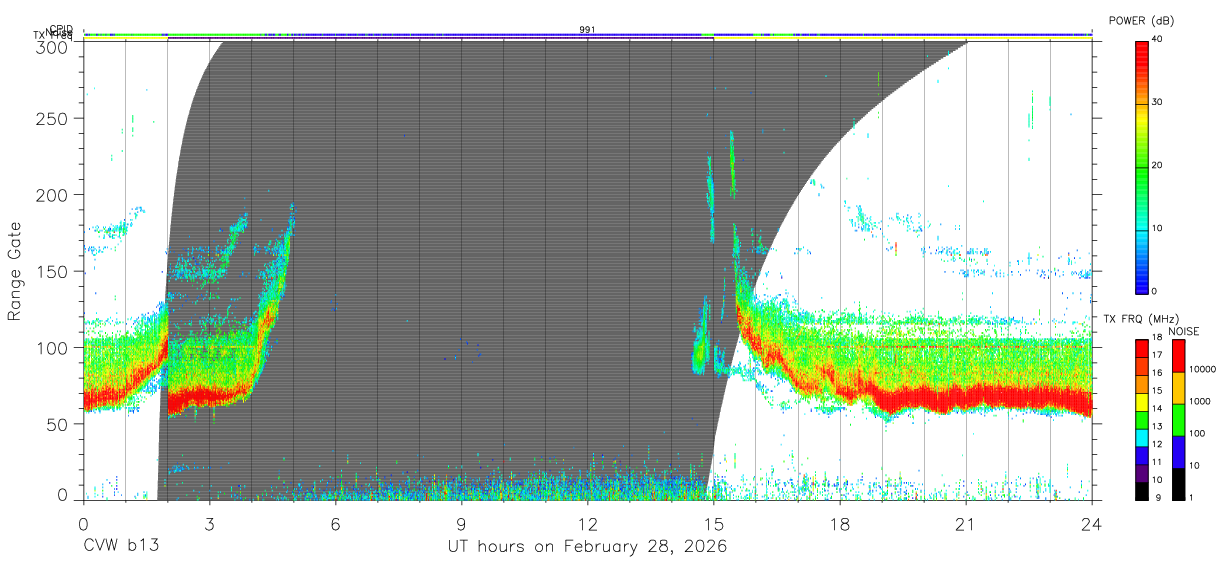Viewport: 1228px width, 567px height.
Task: Click the 18 label on TX FRQ scale
Action: [1157, 337]
